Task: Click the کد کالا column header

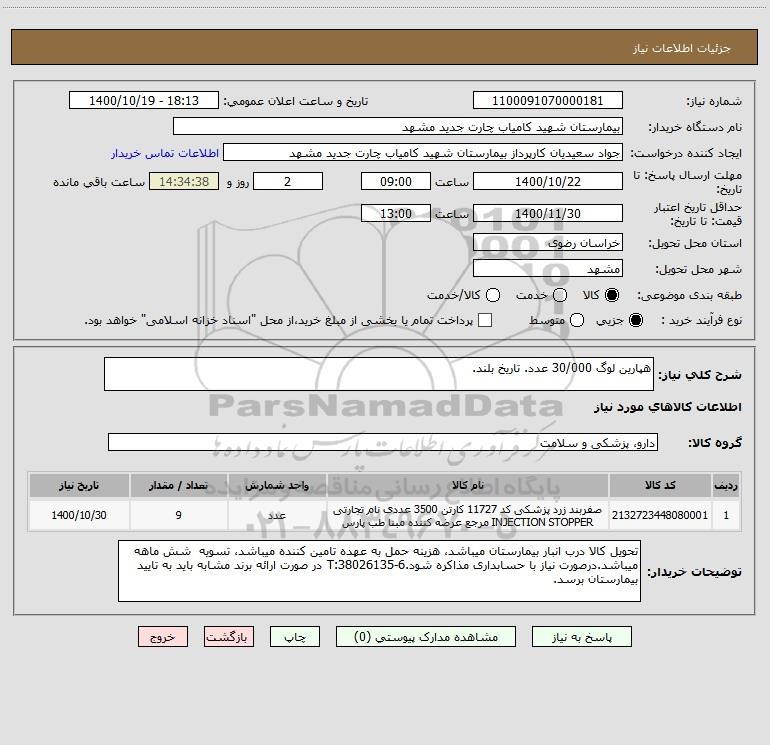Action: 660,485
